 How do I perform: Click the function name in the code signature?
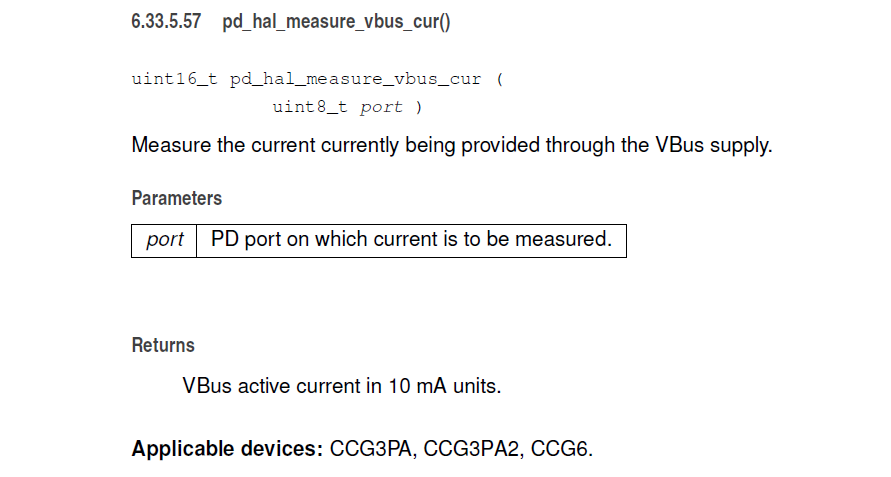tap(355, 79)
